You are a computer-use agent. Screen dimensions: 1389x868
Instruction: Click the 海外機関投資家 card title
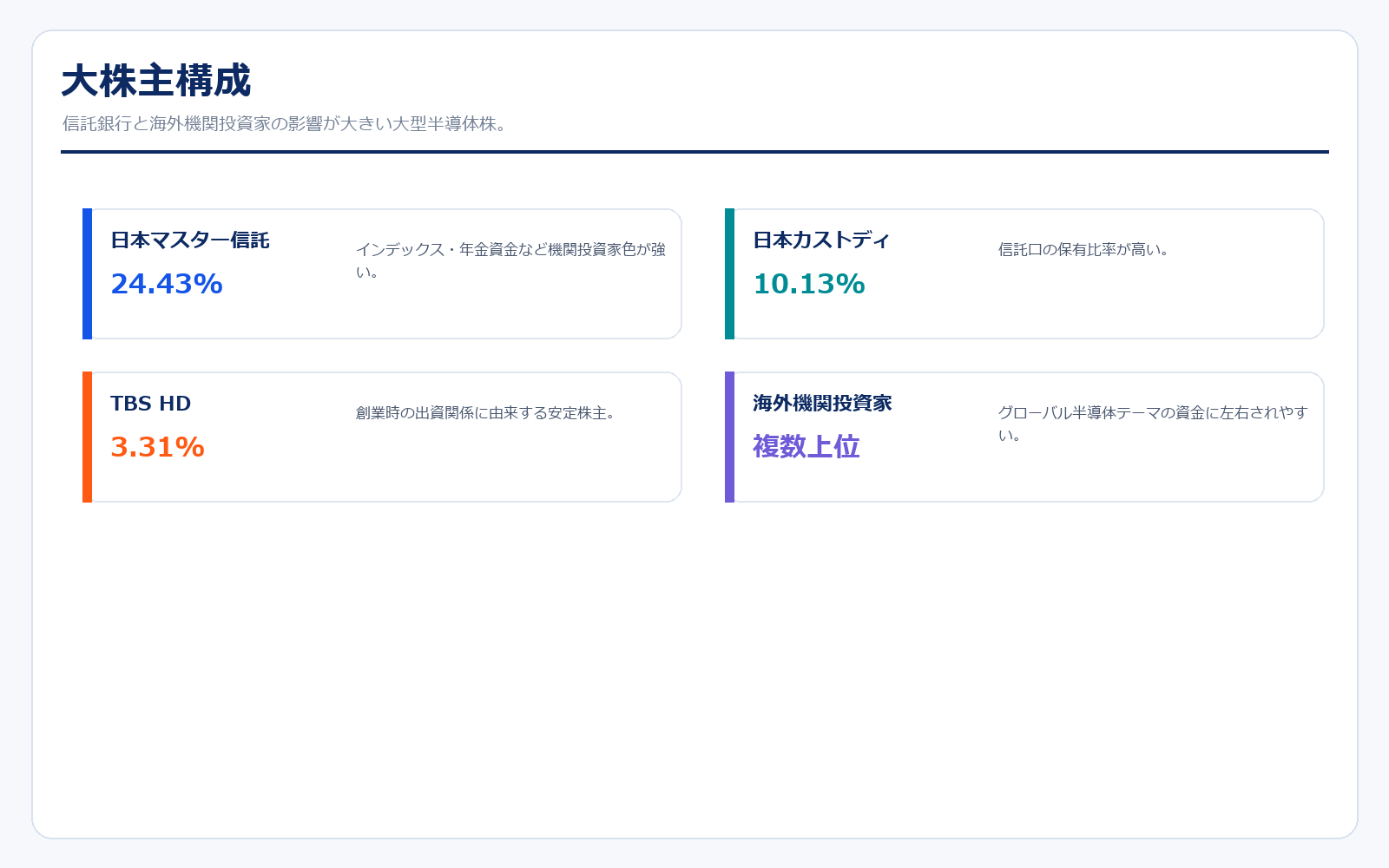click(x=822, y=404)
